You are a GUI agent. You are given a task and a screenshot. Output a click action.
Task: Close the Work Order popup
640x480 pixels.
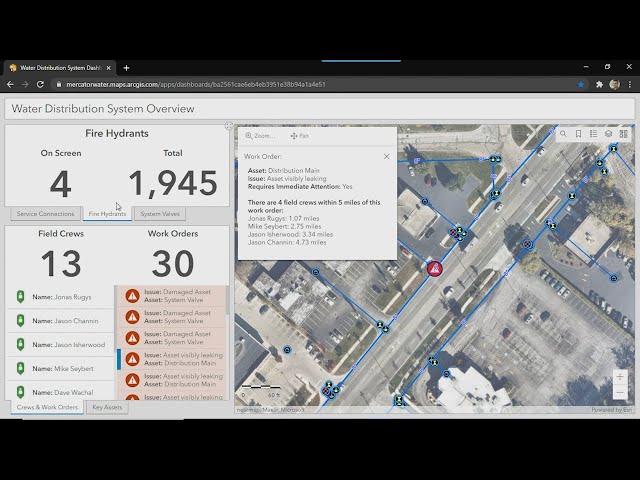(x=387, y=157)
